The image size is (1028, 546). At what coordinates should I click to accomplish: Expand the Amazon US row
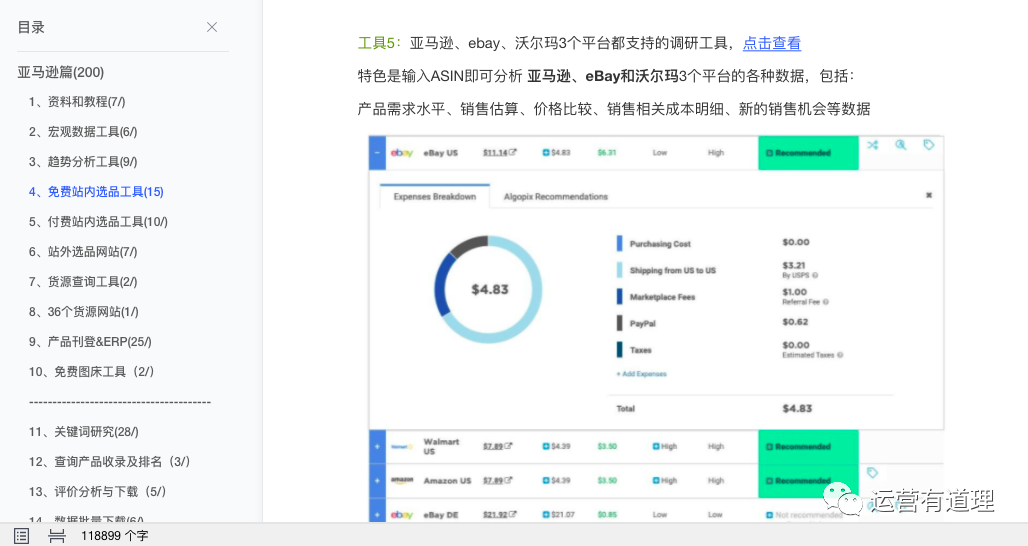pyautogui.click(x=377, y=480)
